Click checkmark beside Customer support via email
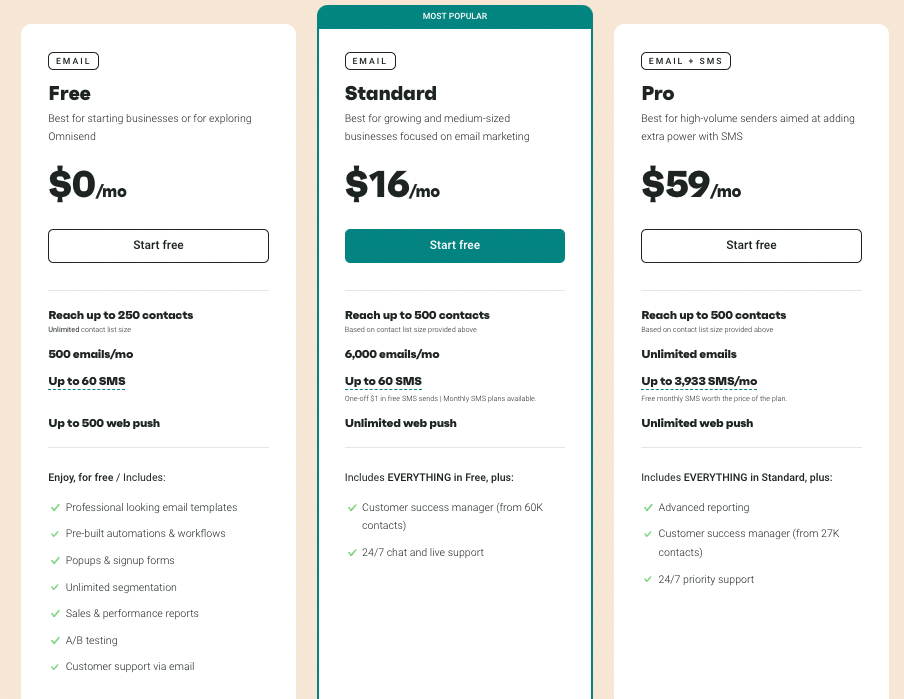The height and width of the screenshot is (699, 904). [55, 667]
